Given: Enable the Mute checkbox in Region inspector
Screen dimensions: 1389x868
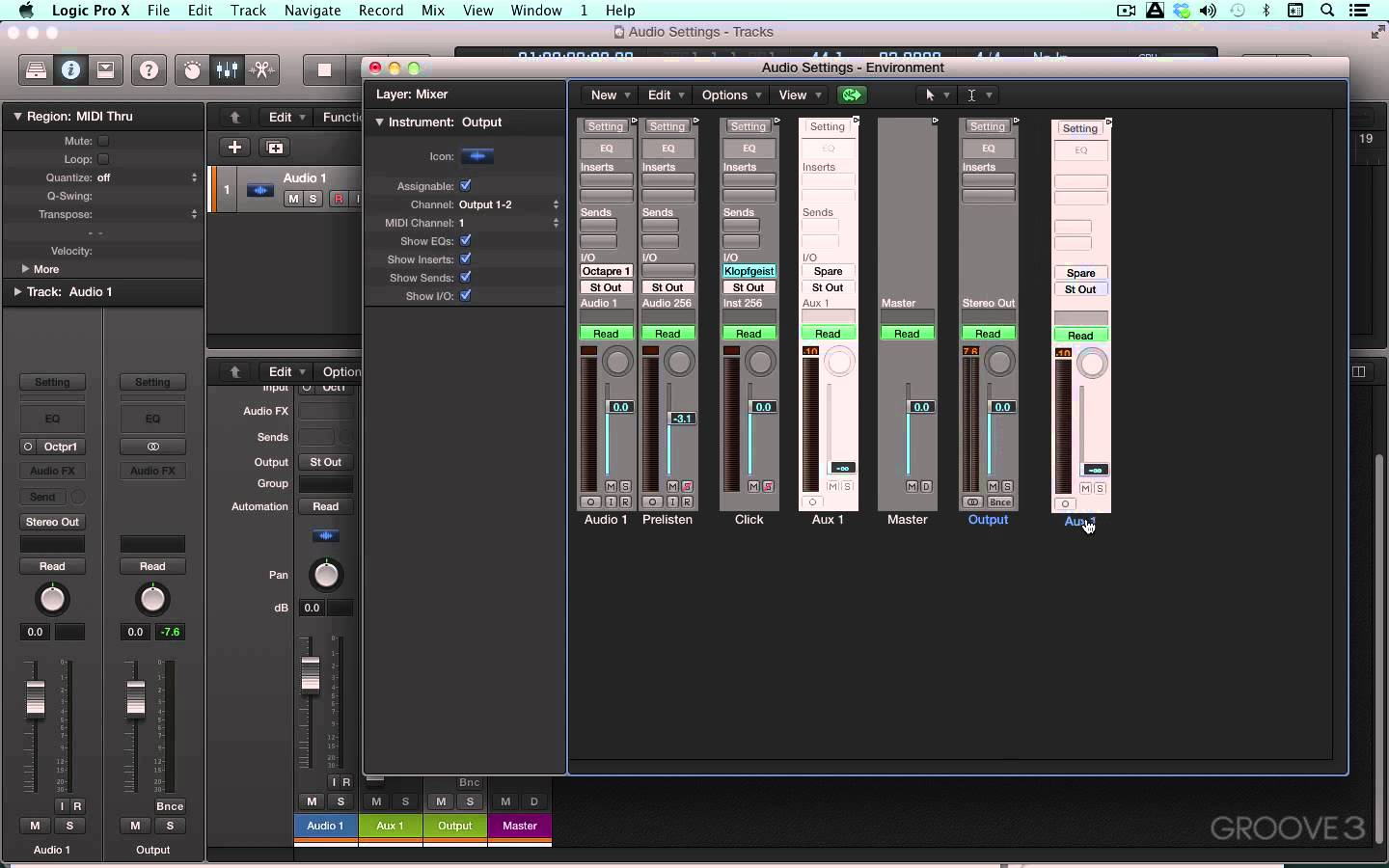Looking at the screenshot, I should point(103,141).
